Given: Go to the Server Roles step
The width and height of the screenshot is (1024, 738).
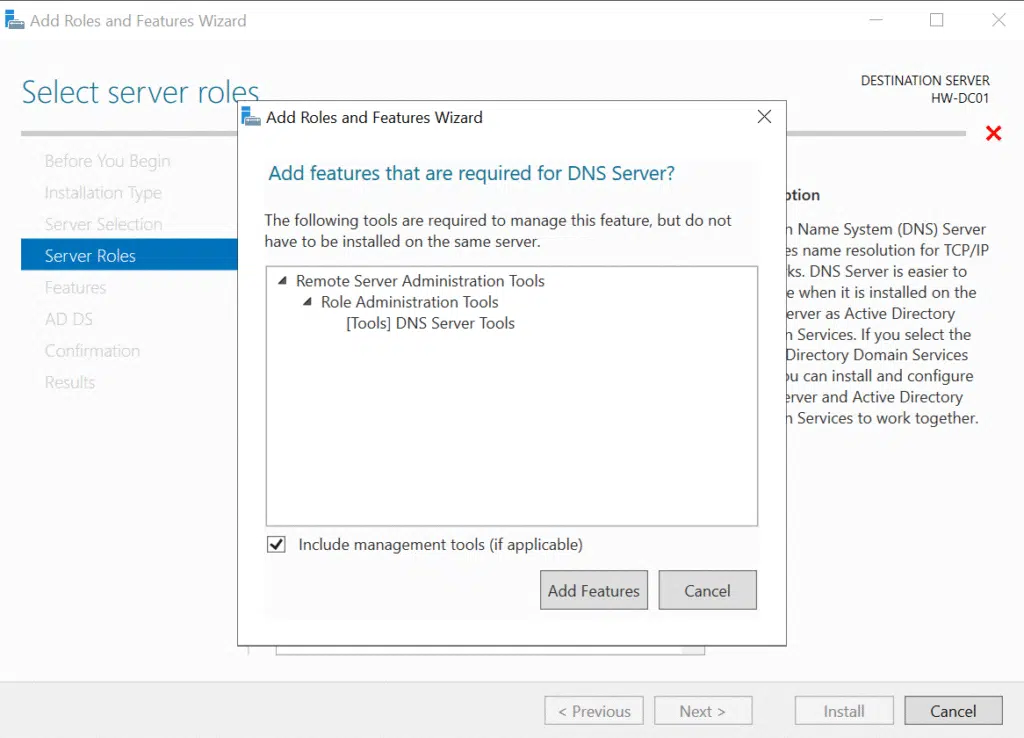Looking at the screenshot, I should click(90, 256).
